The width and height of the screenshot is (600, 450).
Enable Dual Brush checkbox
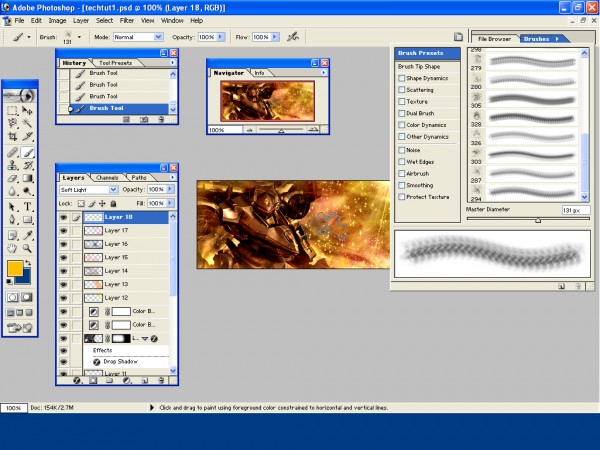click(401, 113)
